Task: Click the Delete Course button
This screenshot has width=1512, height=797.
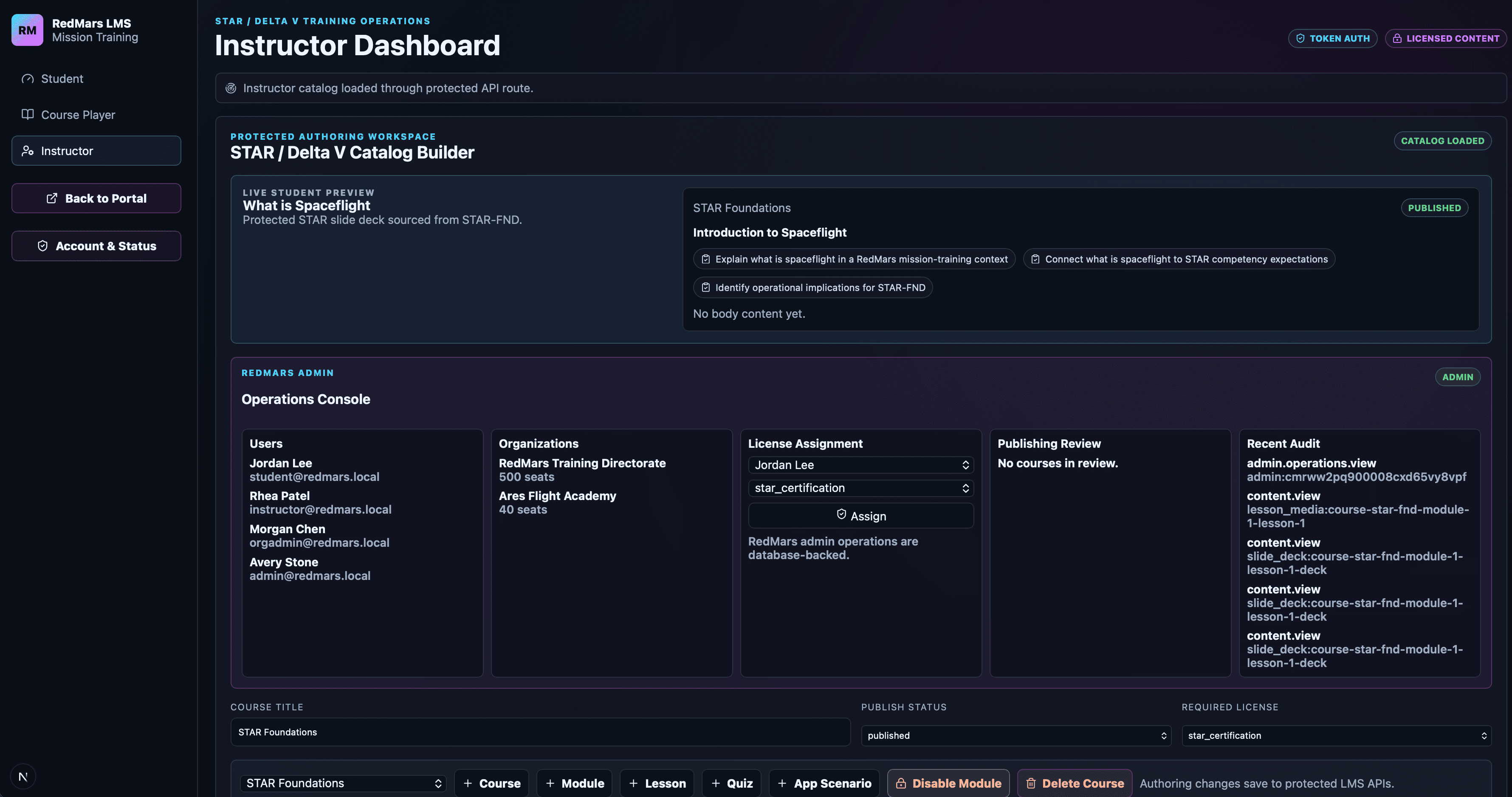Action: click(1075, 783)
